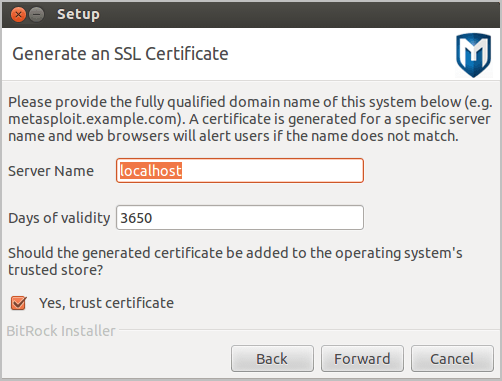
Task: Click the 'Days of validity' label
Action: point(59,218)
